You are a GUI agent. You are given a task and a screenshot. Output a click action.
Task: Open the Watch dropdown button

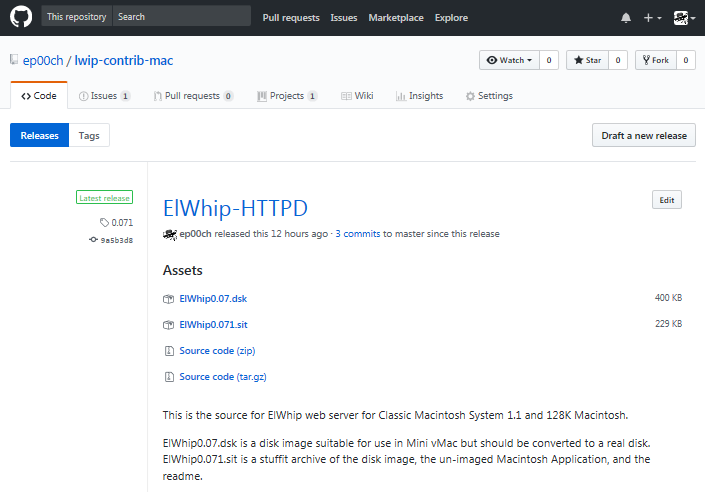tap(509, 60)
